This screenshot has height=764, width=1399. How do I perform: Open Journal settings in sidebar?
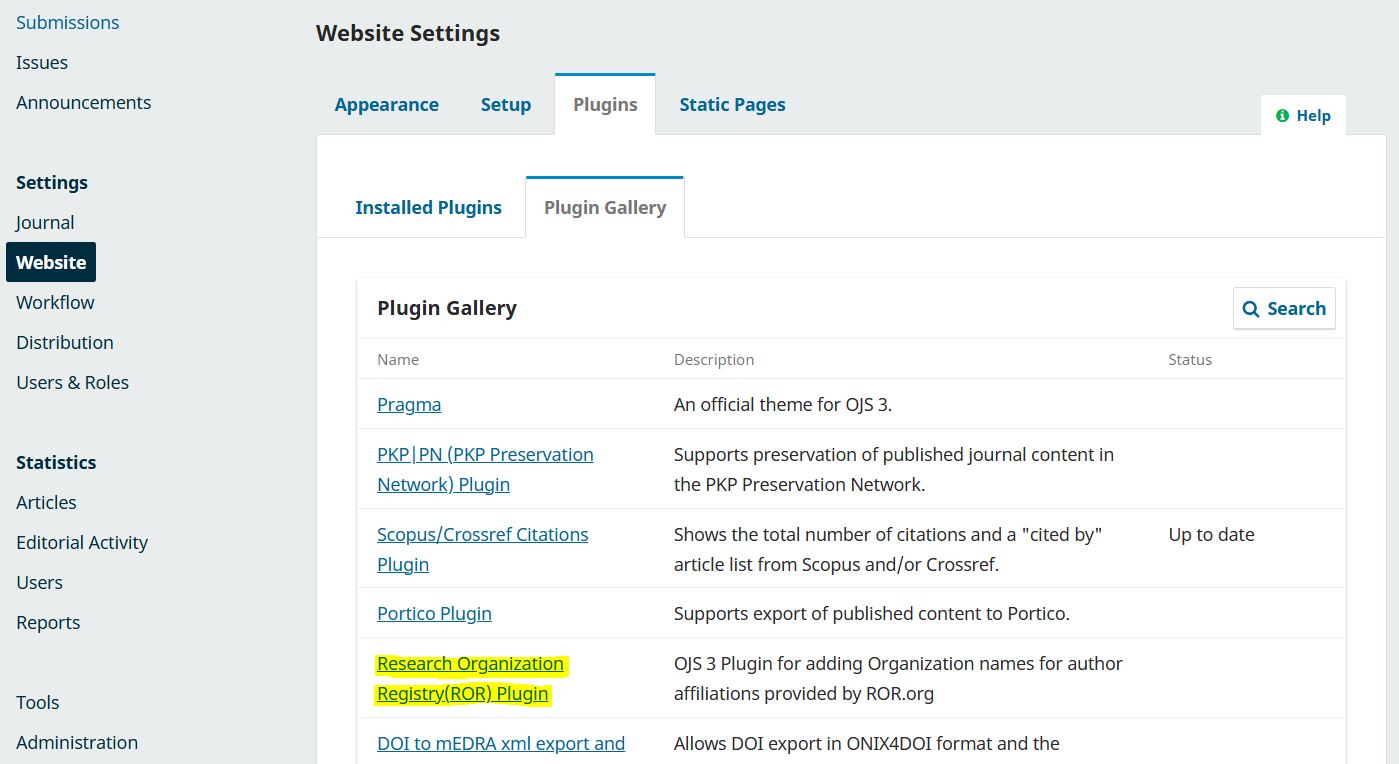45,222
